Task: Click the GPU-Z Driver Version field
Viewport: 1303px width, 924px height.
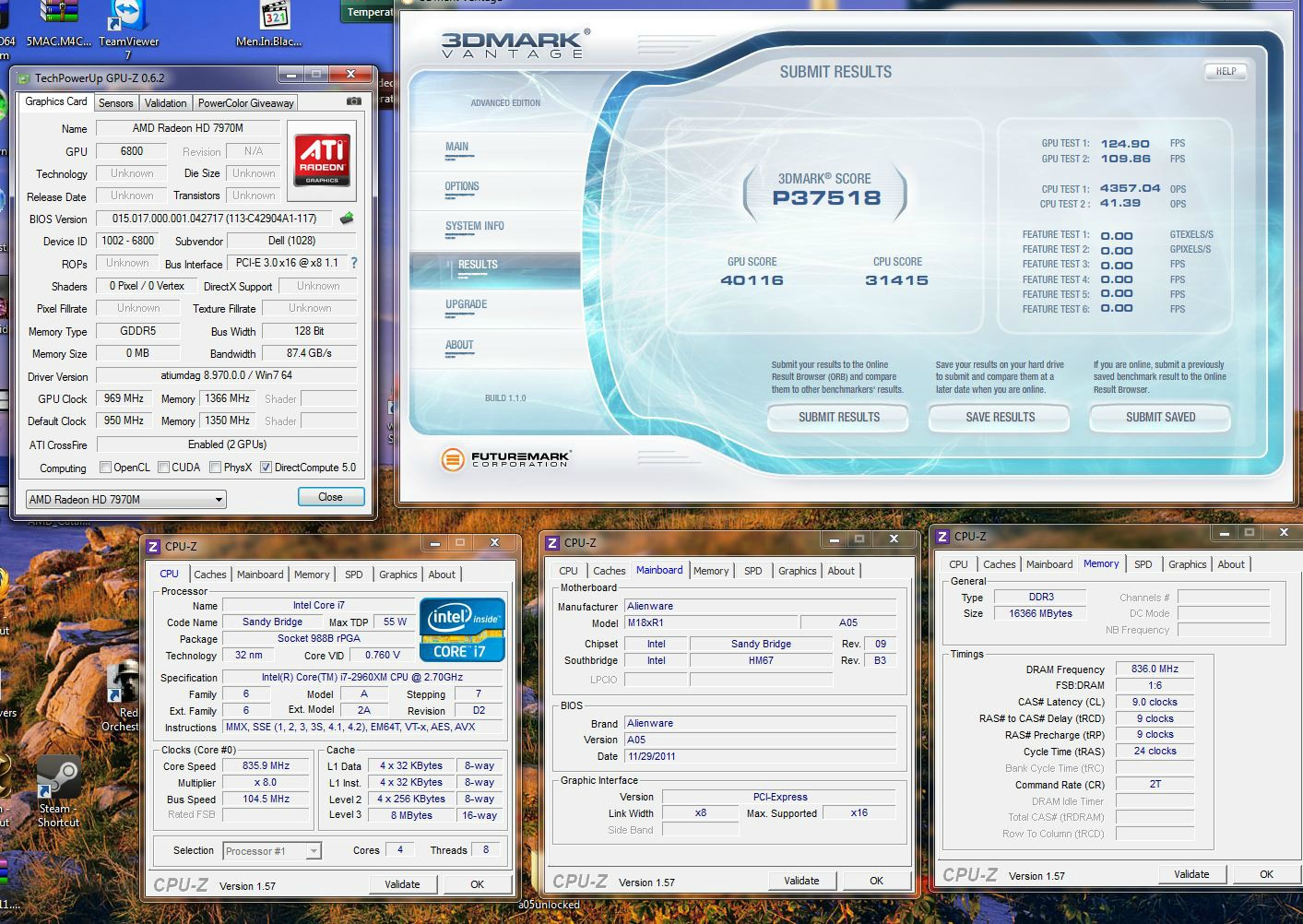Action: pos(226,375)
